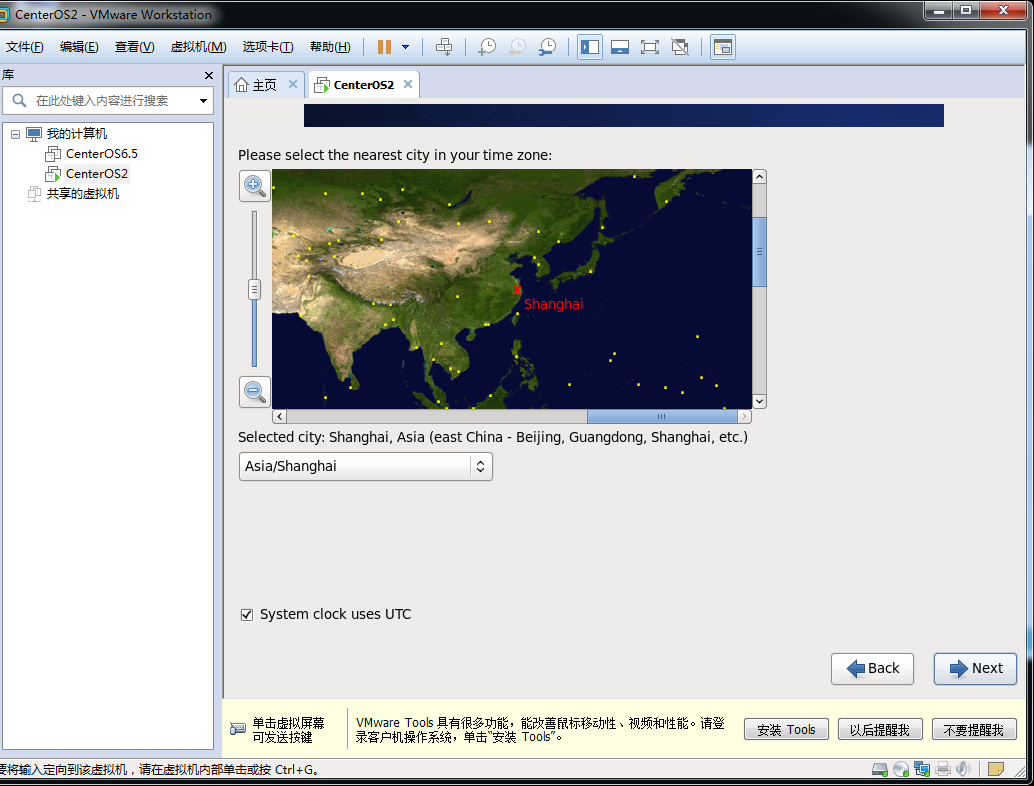Click the pause virtual machine icon
This screenshot has height=786, width=1034.
point(384,47)
